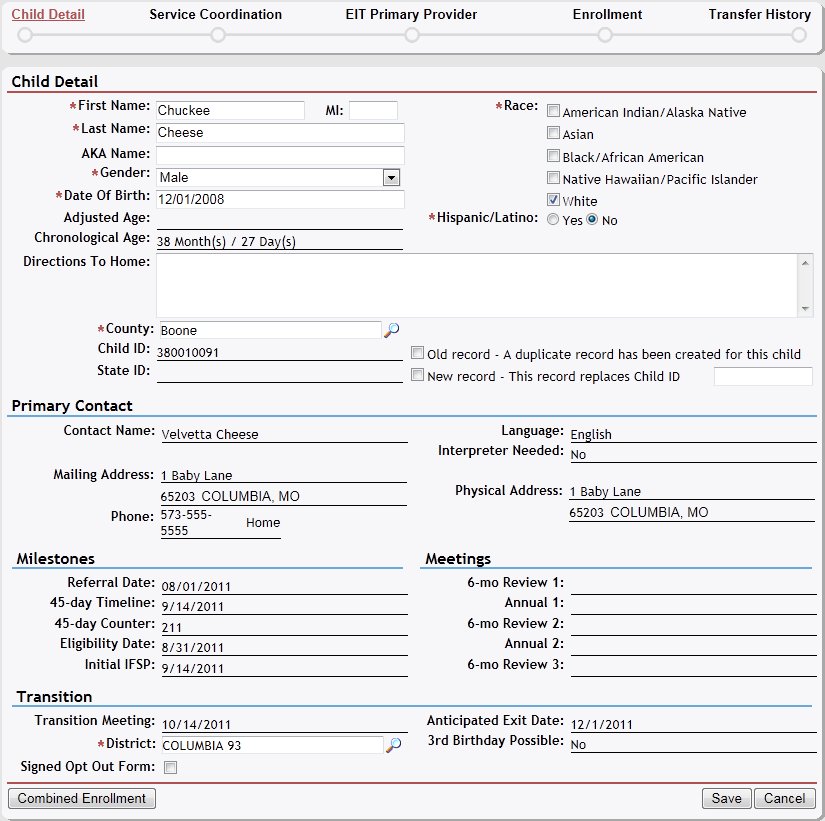Click the EIT Primary Provider step circle

(411, 35)
